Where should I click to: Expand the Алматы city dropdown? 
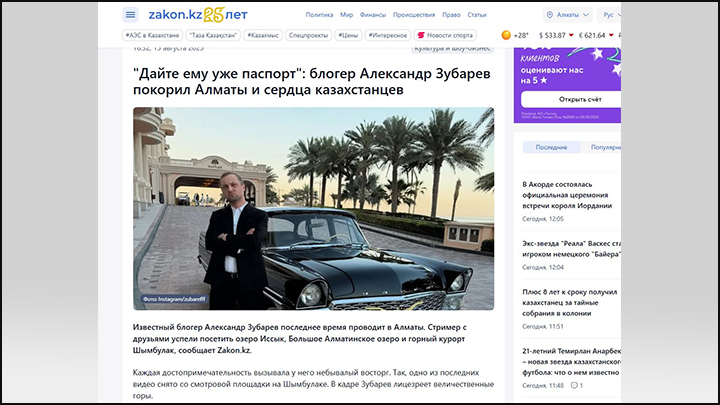pos(568,15)
